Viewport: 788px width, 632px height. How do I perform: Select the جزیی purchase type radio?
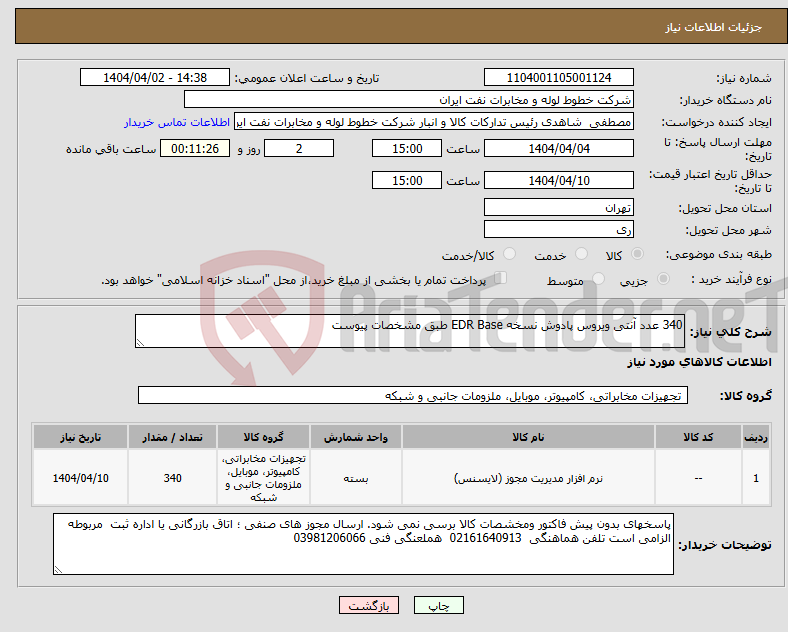point(663,278)
